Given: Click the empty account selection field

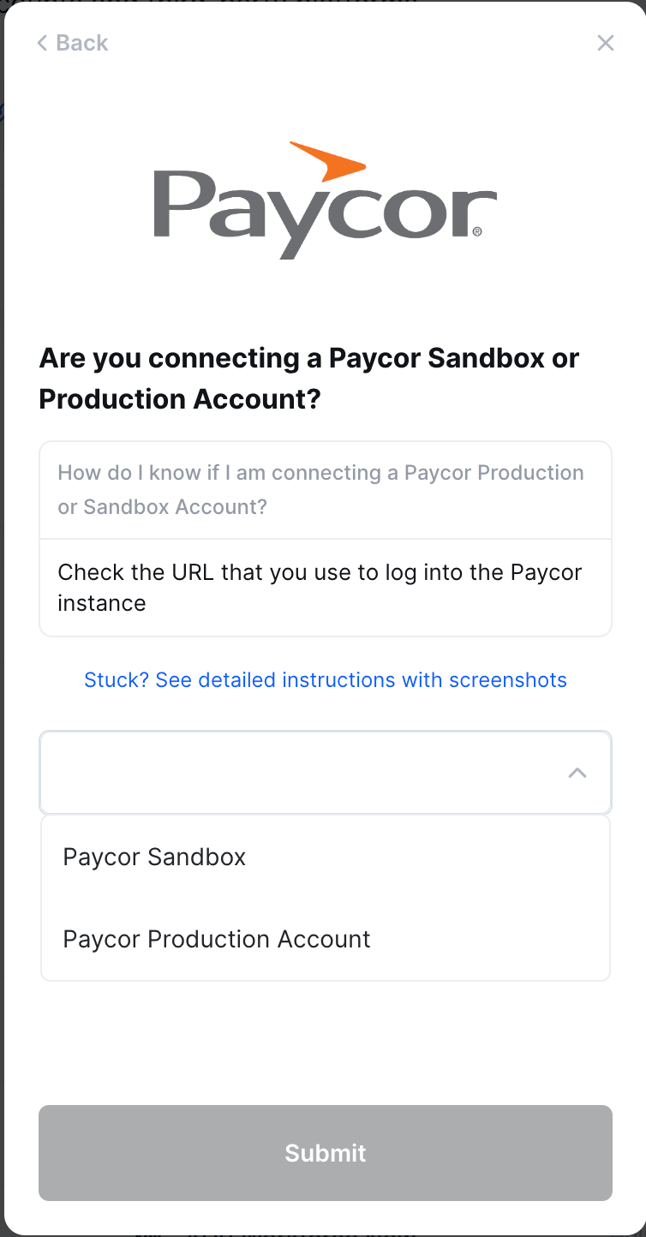Looking at the screenshot, I should pyautogui.click(x=300, y=772).
